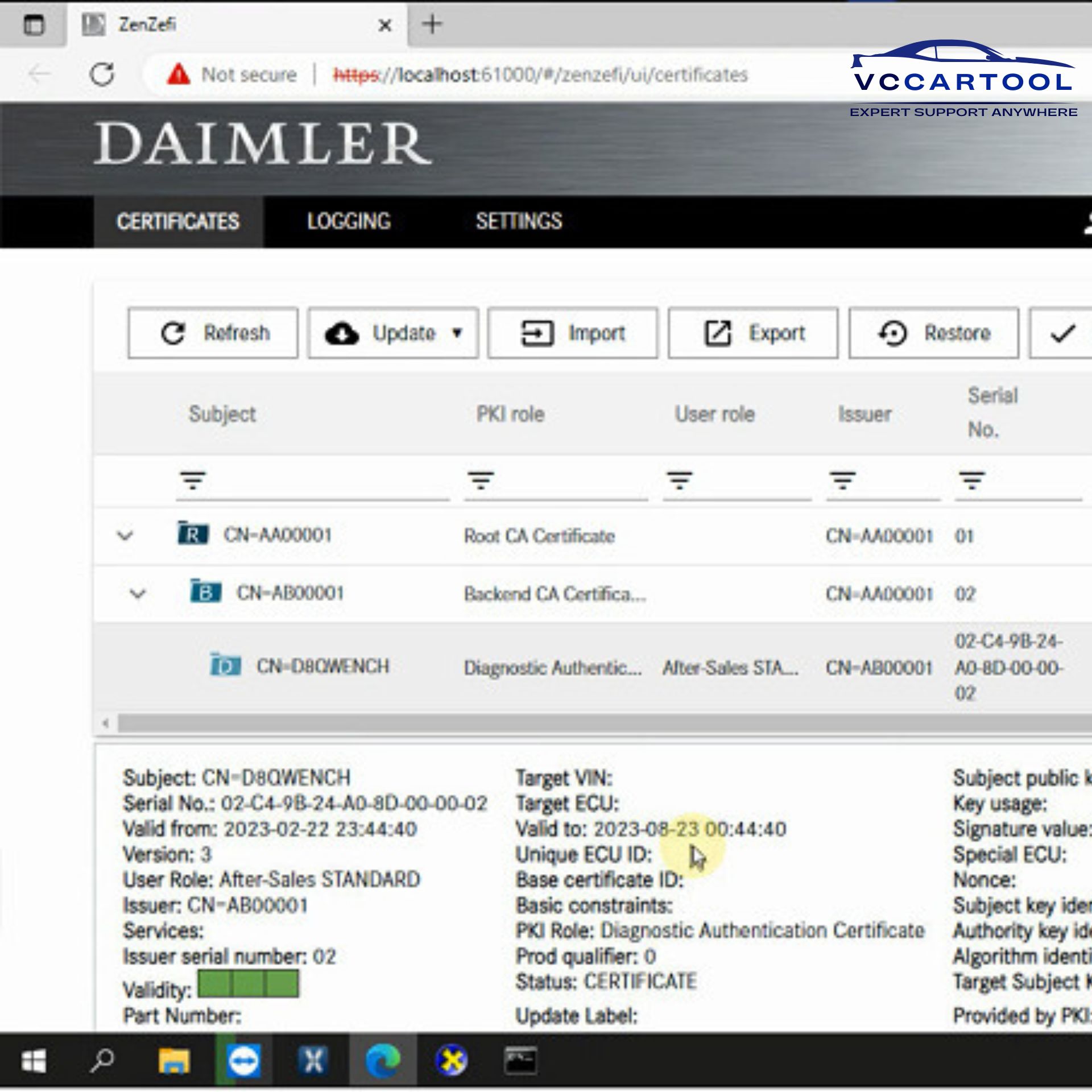Image resolution: width=1092 pixels, height=1092 pixels.
Task: Select the CN=D8QWENCH certificate row
Action: (593, 667)
